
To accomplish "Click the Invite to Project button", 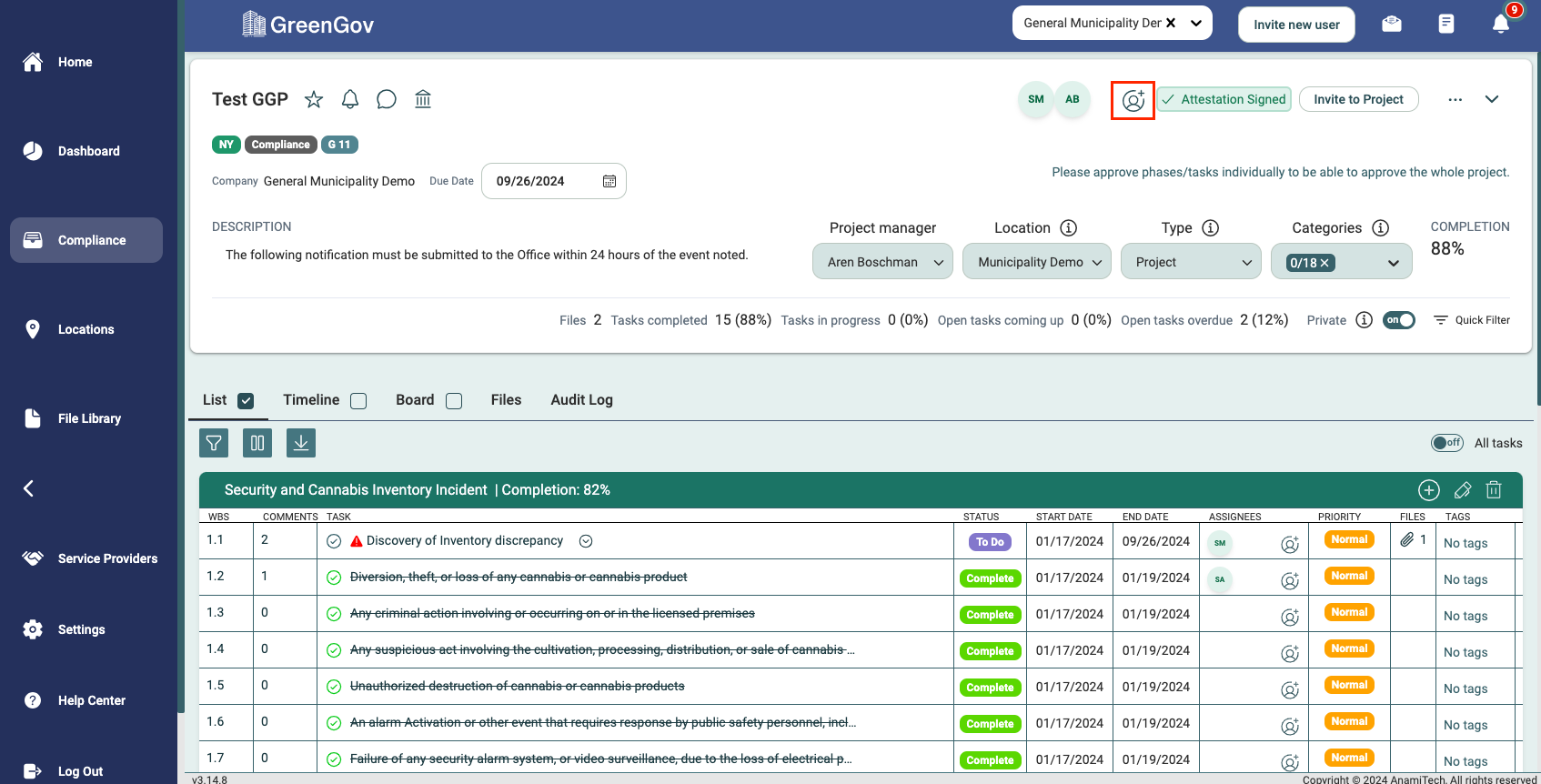I will (x=1358, y=99).
